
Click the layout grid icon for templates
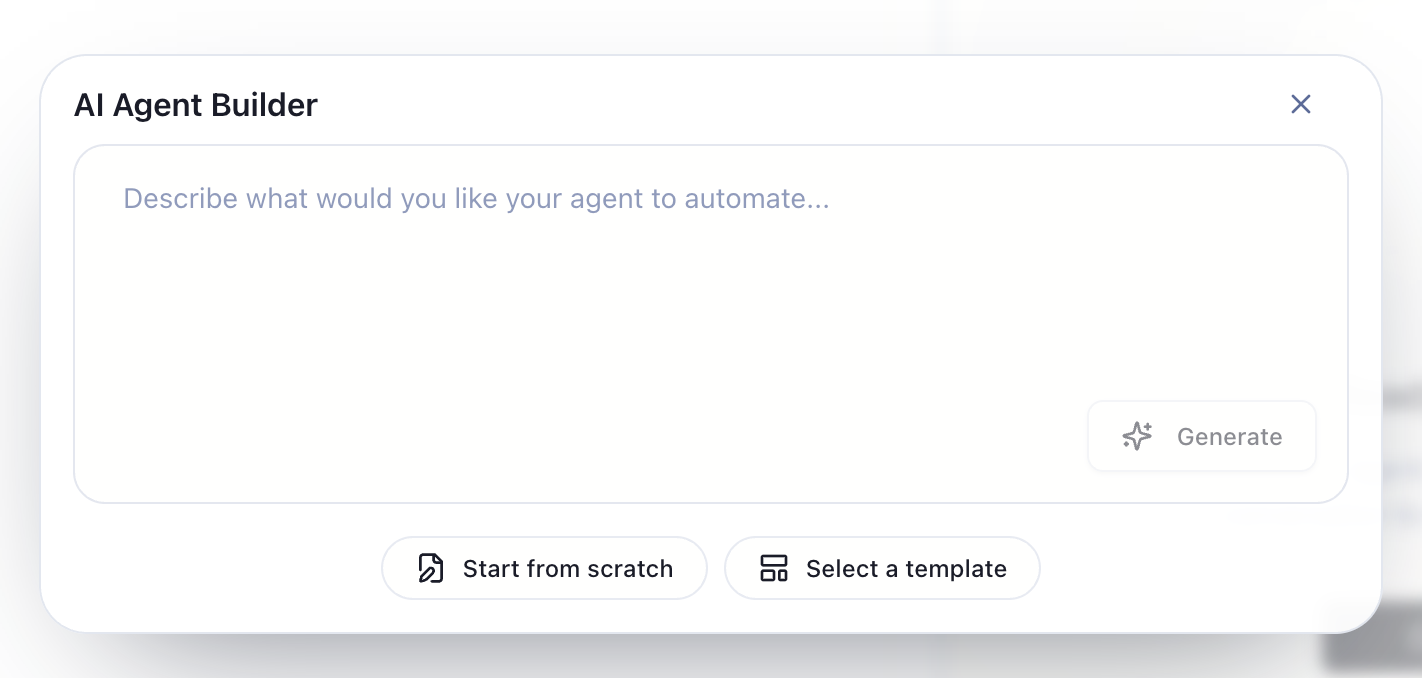[x=774, y=568]
